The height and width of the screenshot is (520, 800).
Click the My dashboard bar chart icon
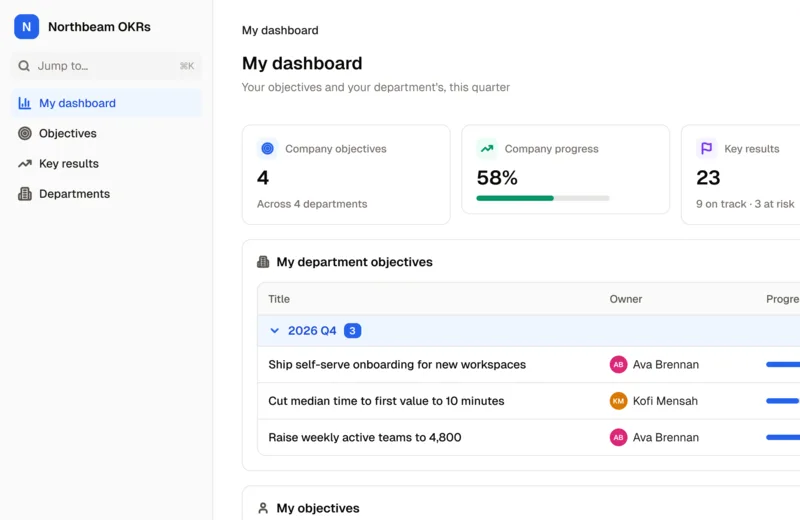click(x=24, y=103)
